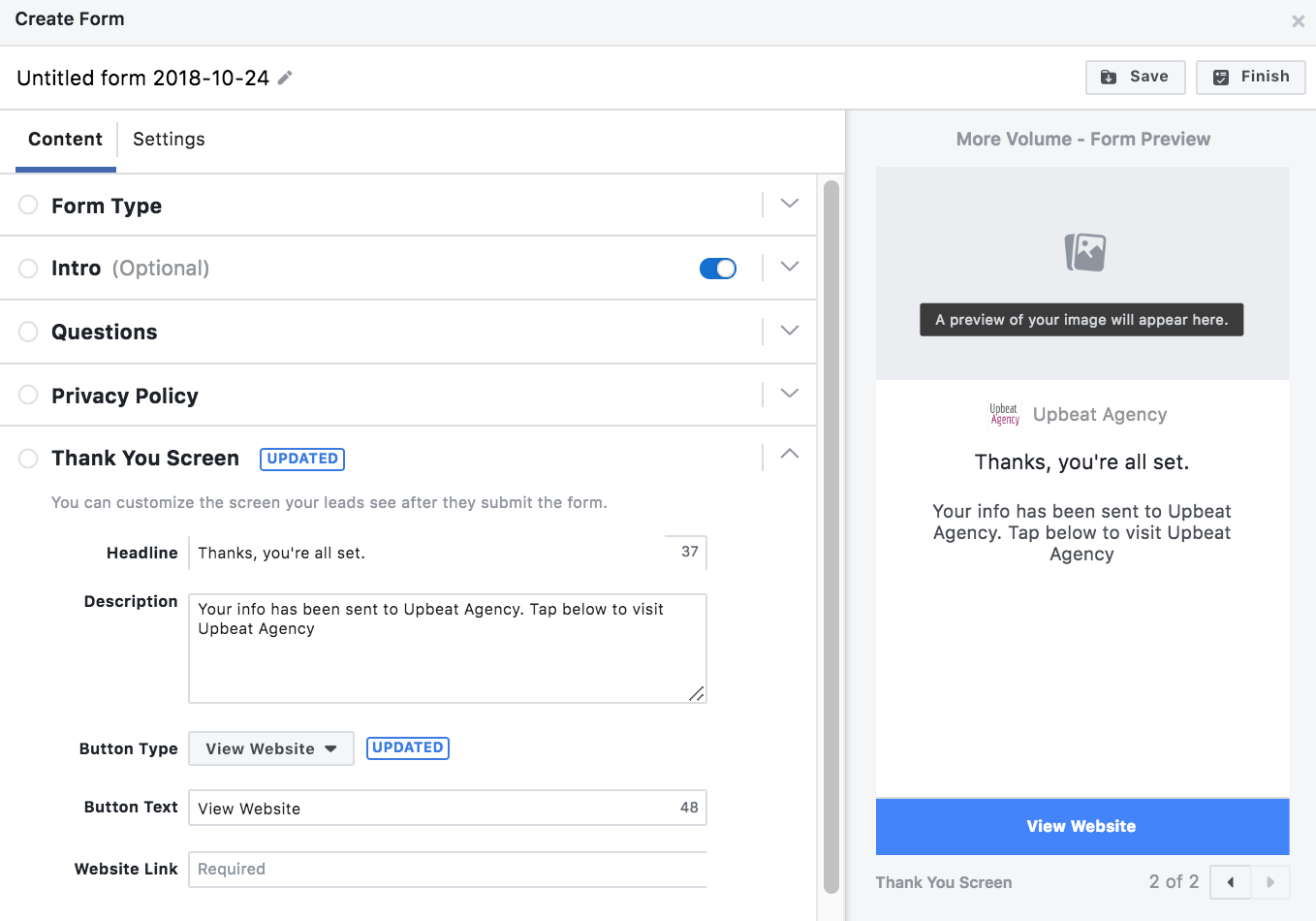Viewport: 1316px width, 921px height.
Task: Click the Upbeat Agency name in preview
Action: 1100,415
